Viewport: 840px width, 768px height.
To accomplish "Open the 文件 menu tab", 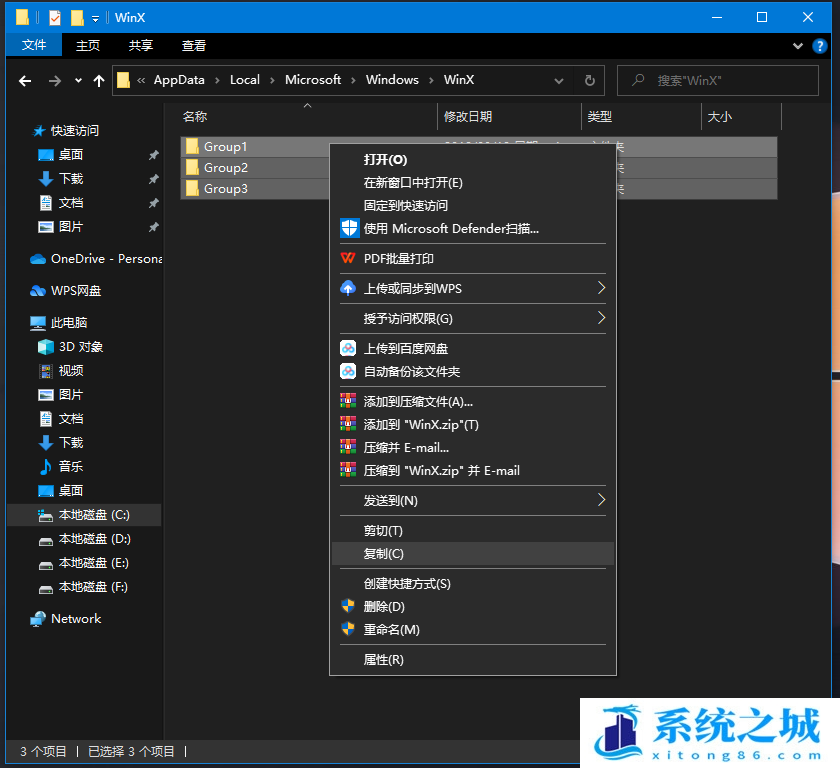I will [x=34, y=45].
